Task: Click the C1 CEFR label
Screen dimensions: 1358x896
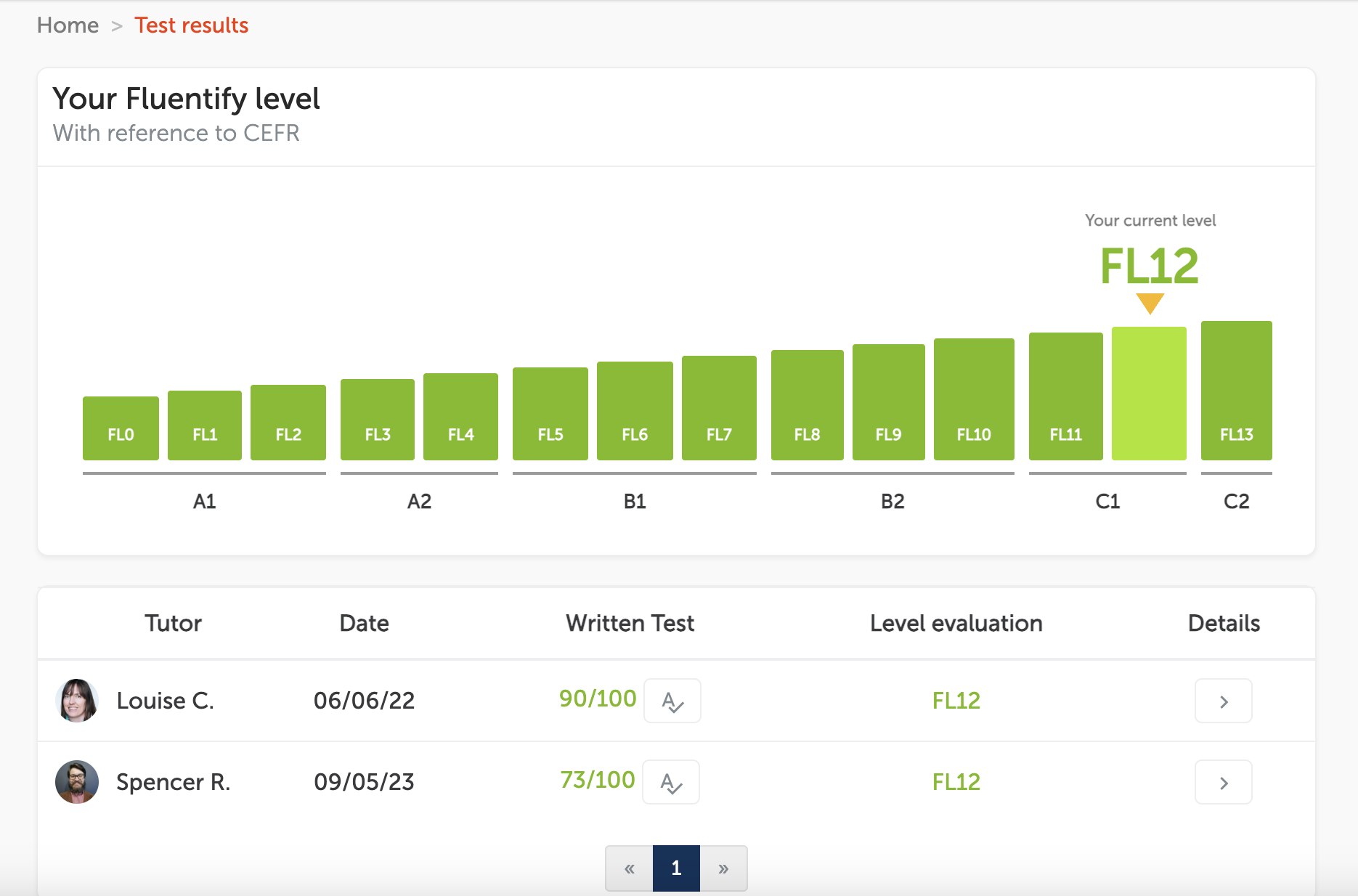Action: click(x=1107, y=501)
